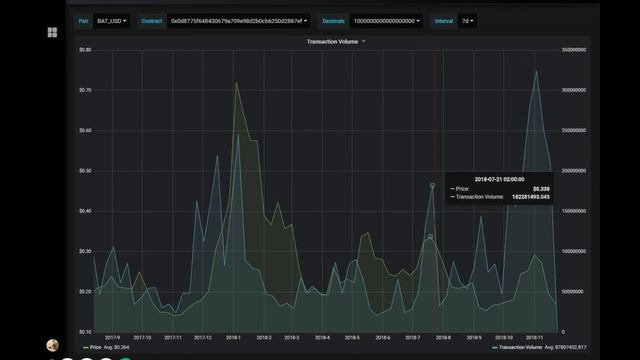Click the tooltip date 2018-07-21 02:00:00
Screen dimensions: 640x360
click(x=499, y=179)
